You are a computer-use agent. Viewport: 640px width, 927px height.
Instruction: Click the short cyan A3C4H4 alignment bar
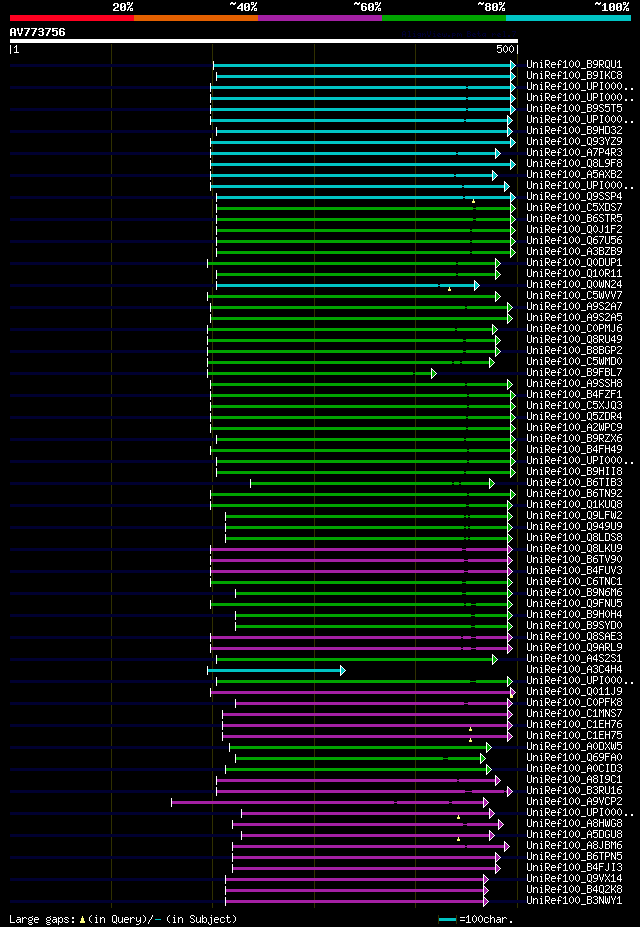(x=275, y=670)
